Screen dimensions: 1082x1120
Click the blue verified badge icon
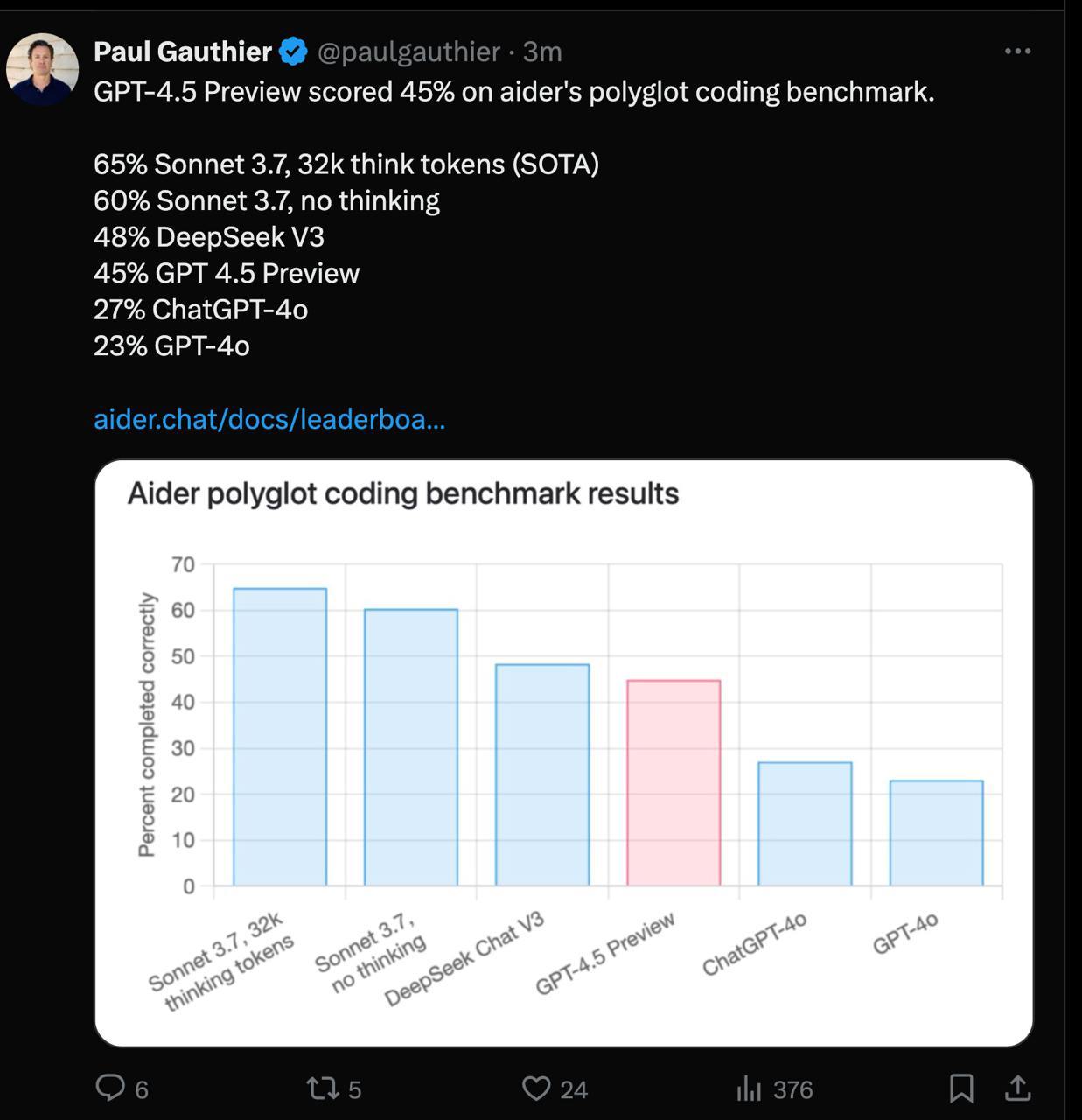click(x=293, y=52)
